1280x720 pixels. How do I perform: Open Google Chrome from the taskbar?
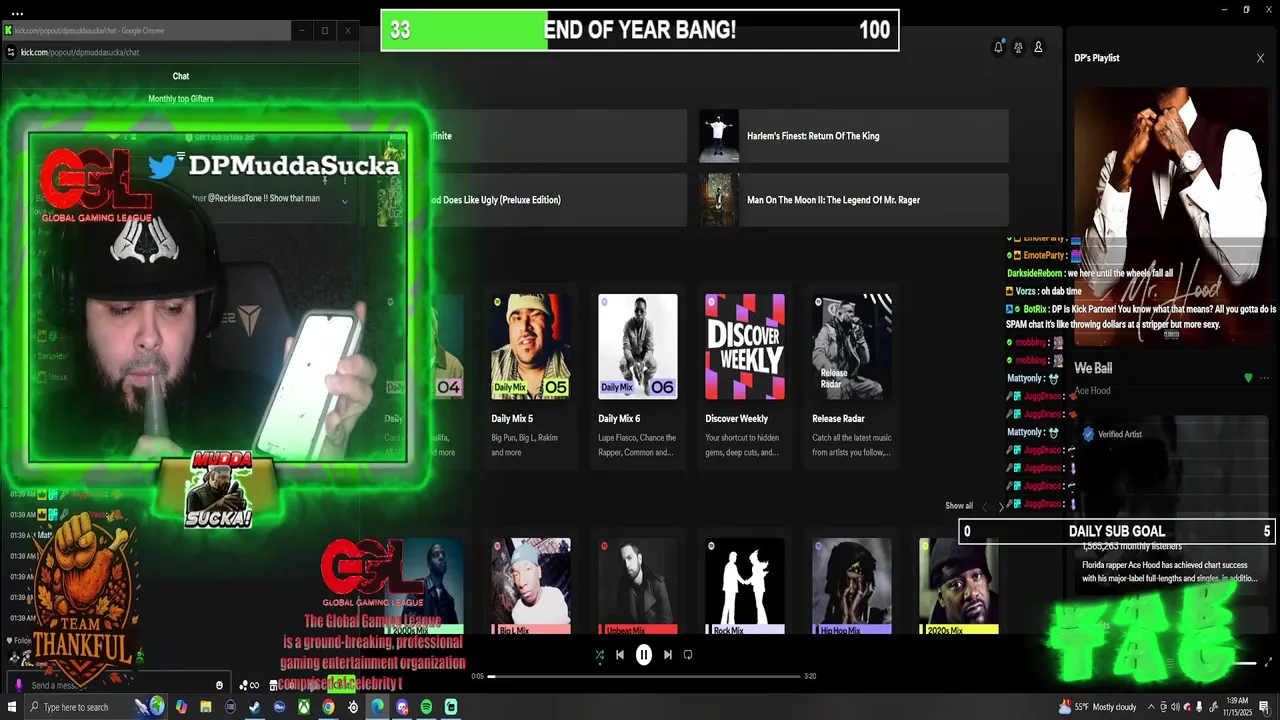[x=328, y=707]
